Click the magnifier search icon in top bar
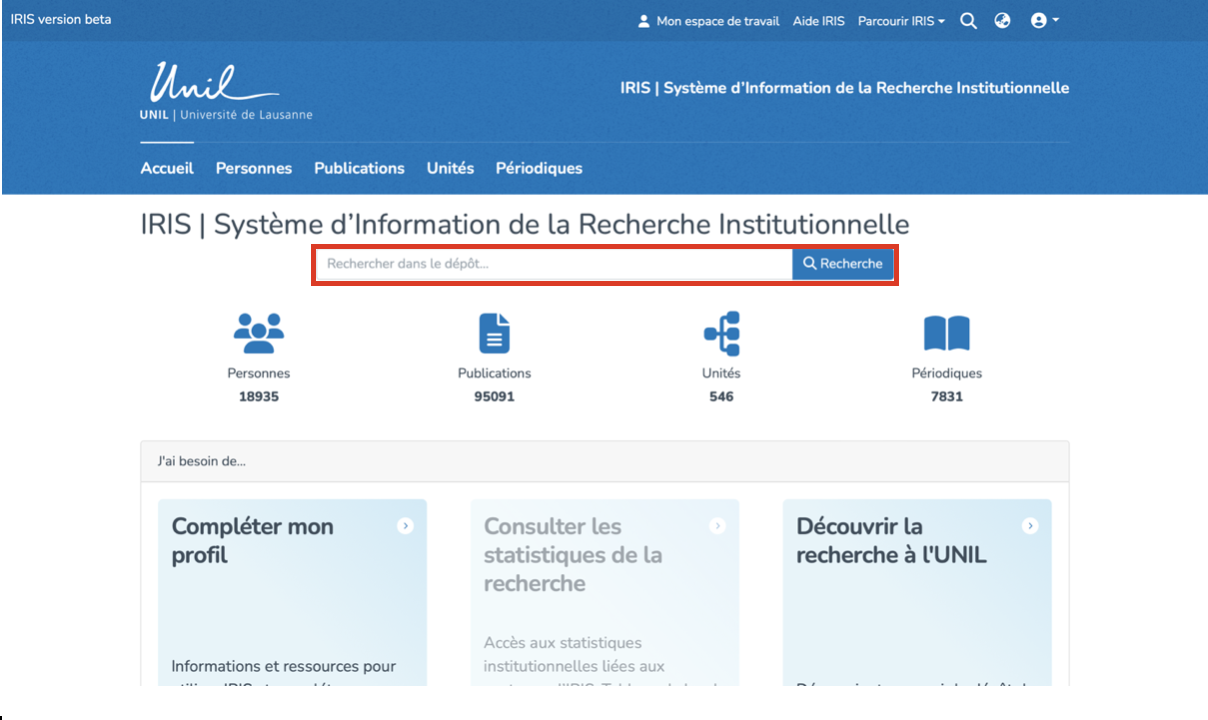 click(x=968, y=21)
